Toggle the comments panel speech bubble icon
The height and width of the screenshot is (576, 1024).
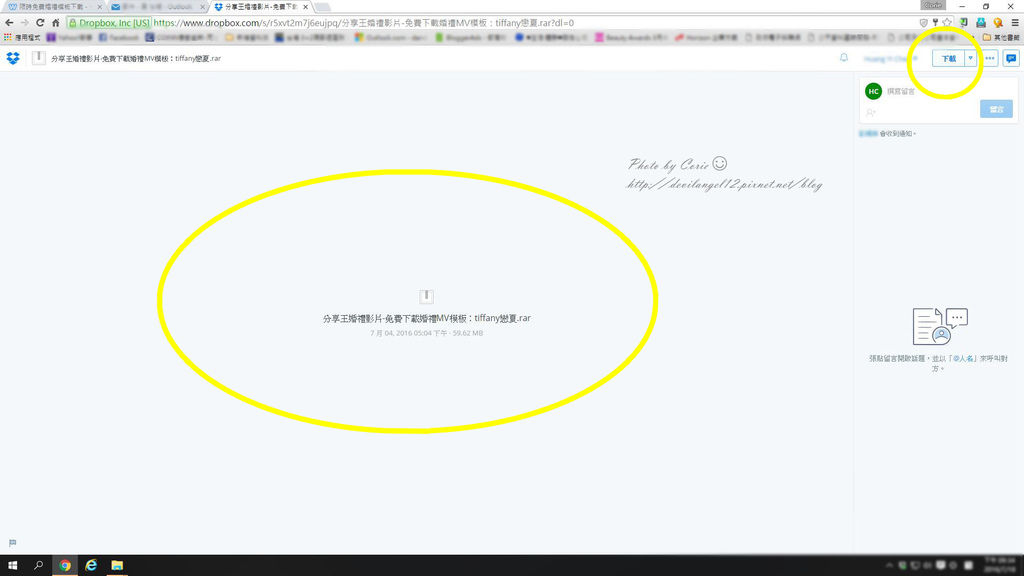click(x=1011, y=58)
